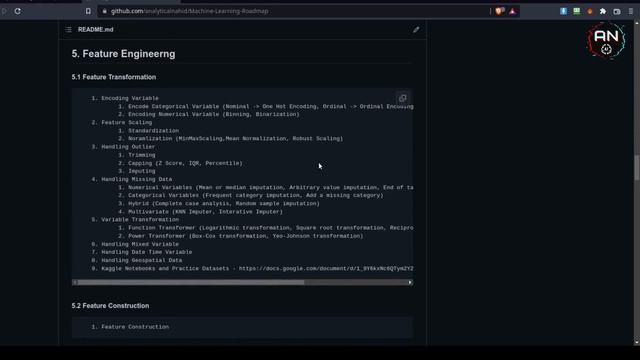Click the 'Handling Date Time Variable' line
This screenshot has height=360, width=640.
142,252
